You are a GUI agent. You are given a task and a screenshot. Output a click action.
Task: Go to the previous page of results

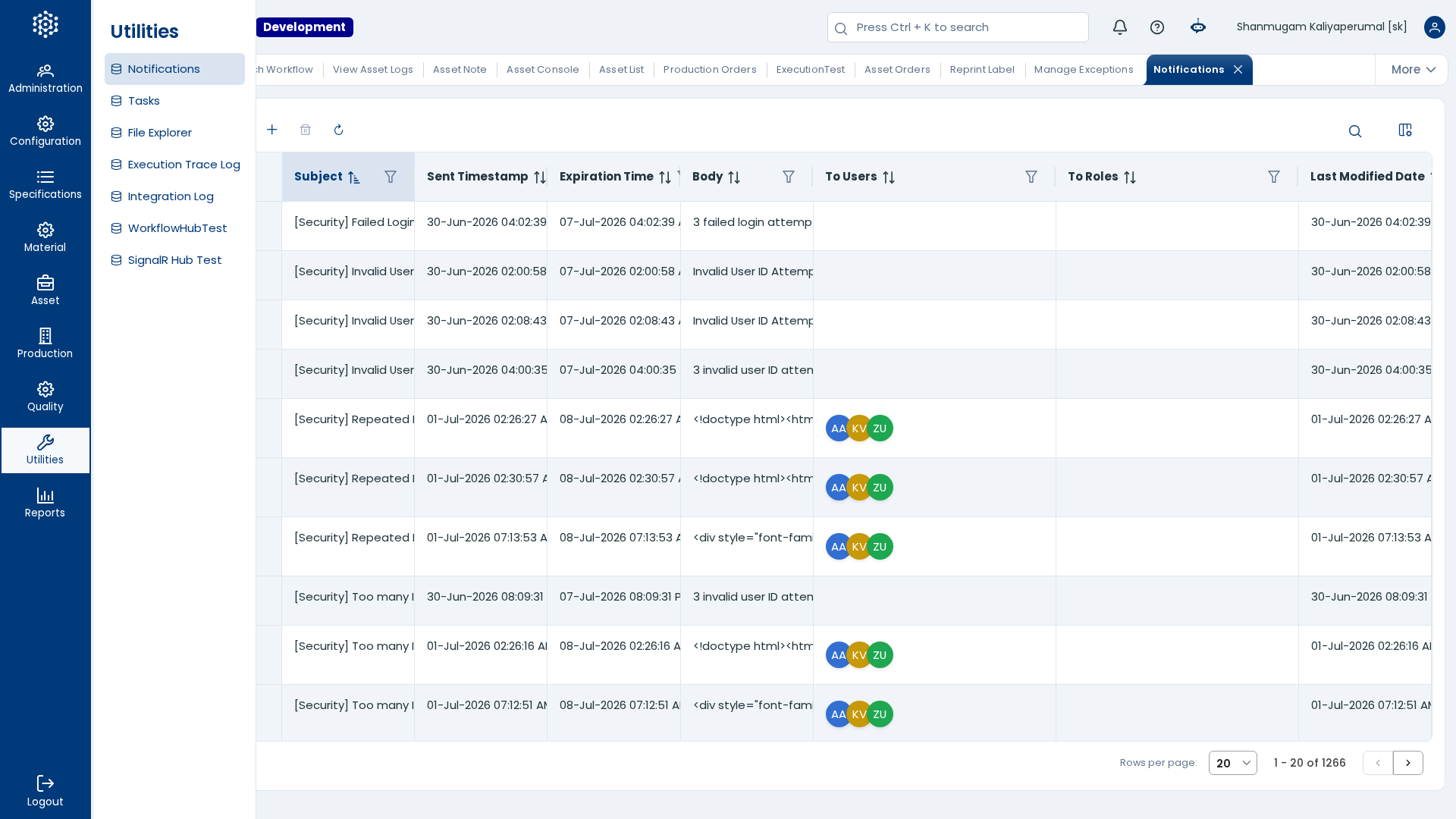(1378, 763)
